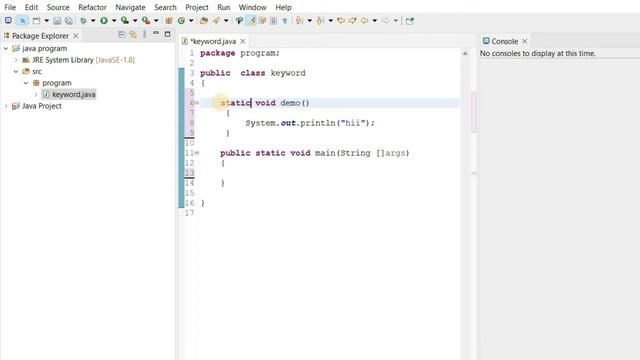Maximize the Package Explorer panel

167,34
